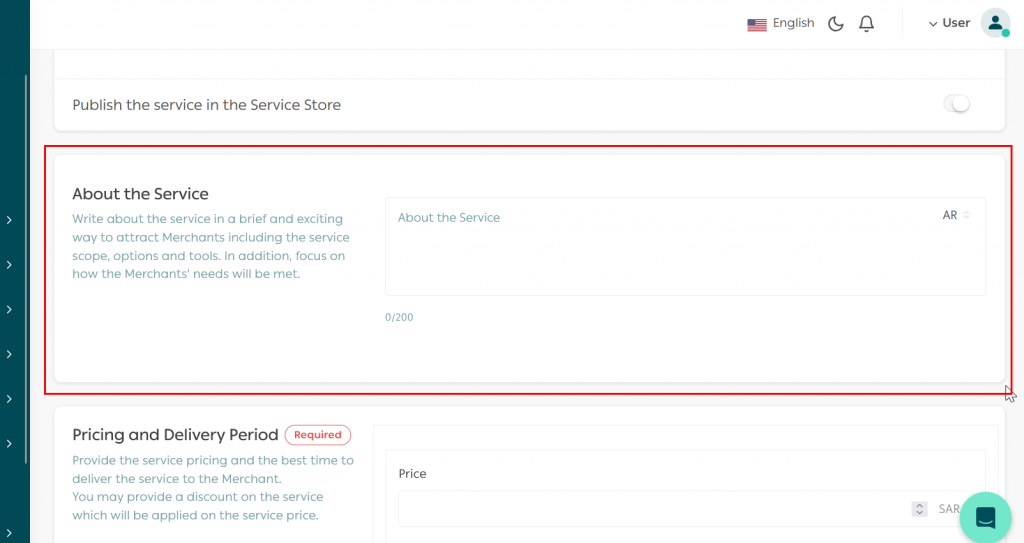
Task: Click the English language label
Action: point(793,23)
